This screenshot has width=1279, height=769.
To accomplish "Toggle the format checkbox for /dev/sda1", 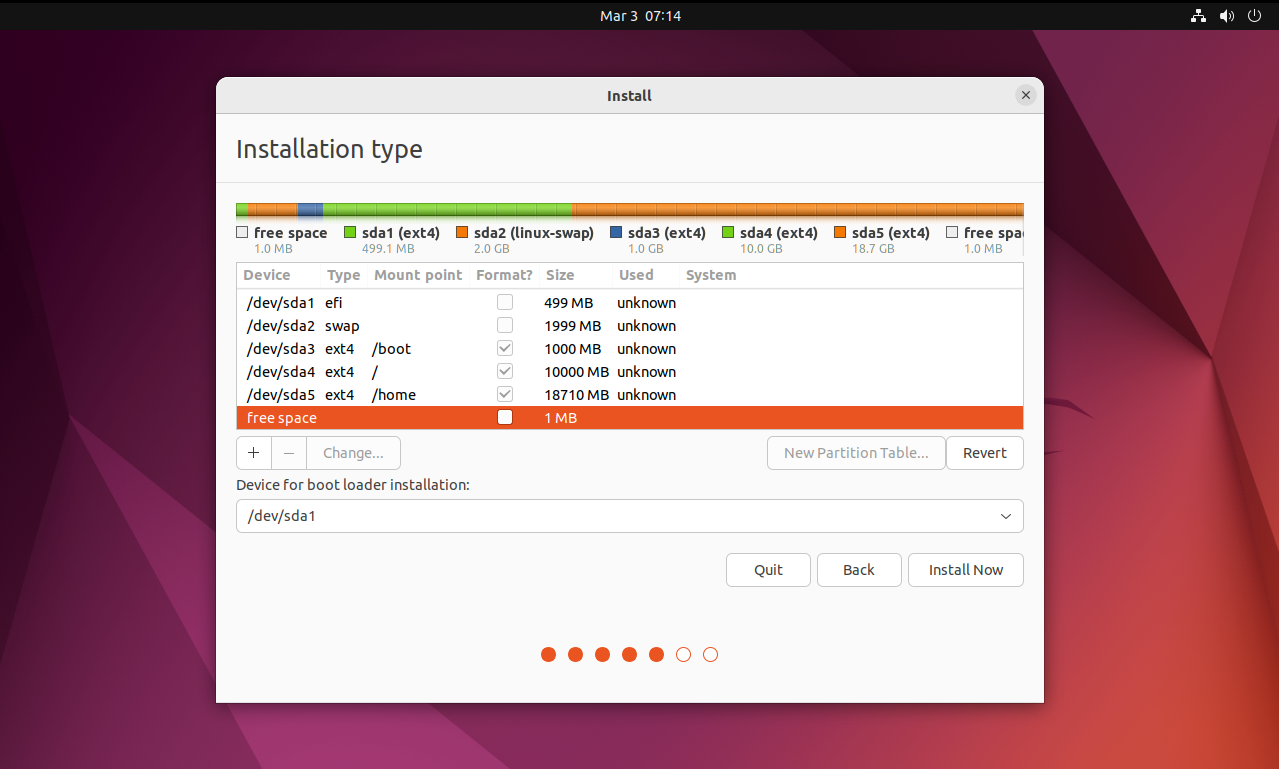I will click(505, 303).
